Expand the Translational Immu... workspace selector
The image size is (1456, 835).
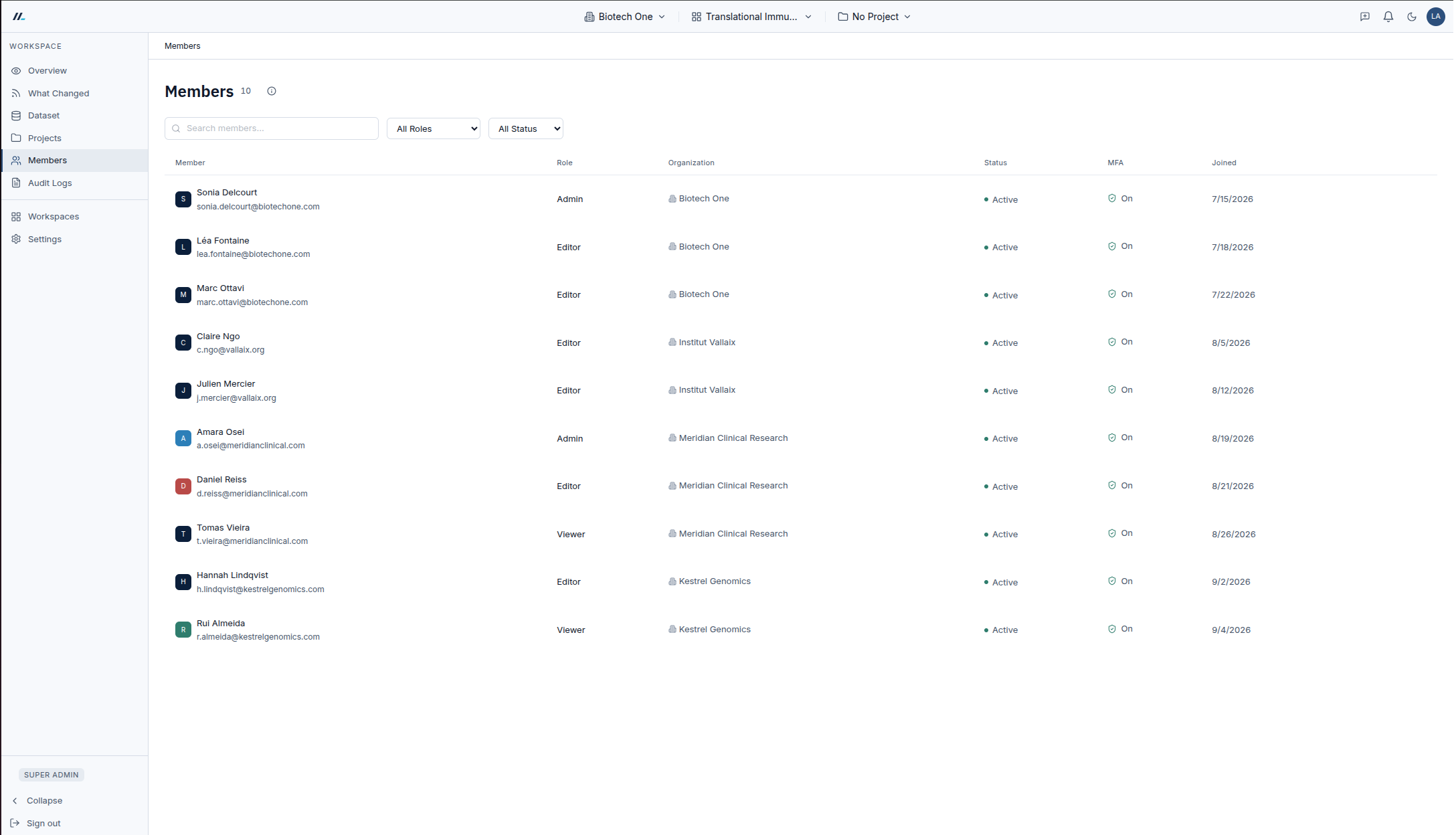(751, 17)
